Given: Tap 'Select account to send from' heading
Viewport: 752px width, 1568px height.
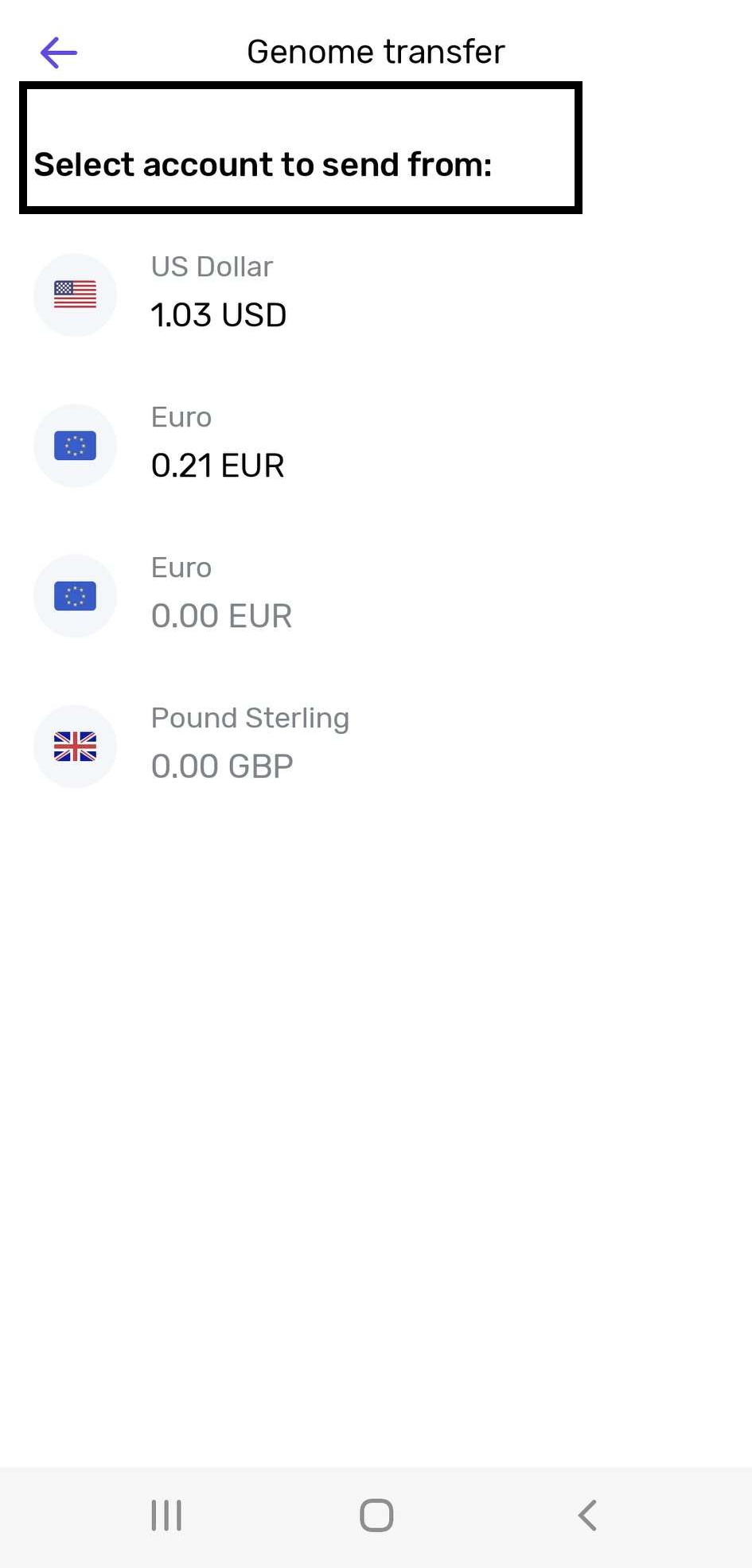Looking at the screenshot, I should point(263,165).
